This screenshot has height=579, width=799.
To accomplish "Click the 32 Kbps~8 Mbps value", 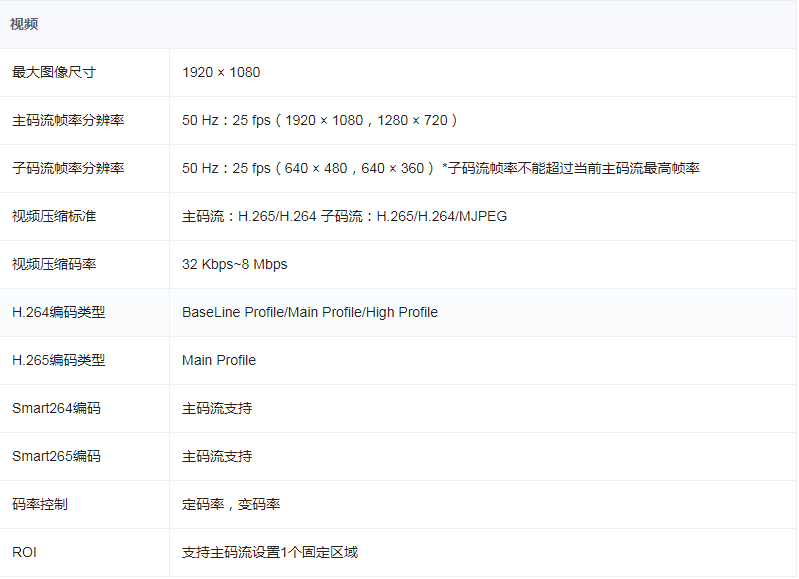I will pos(234,264).
